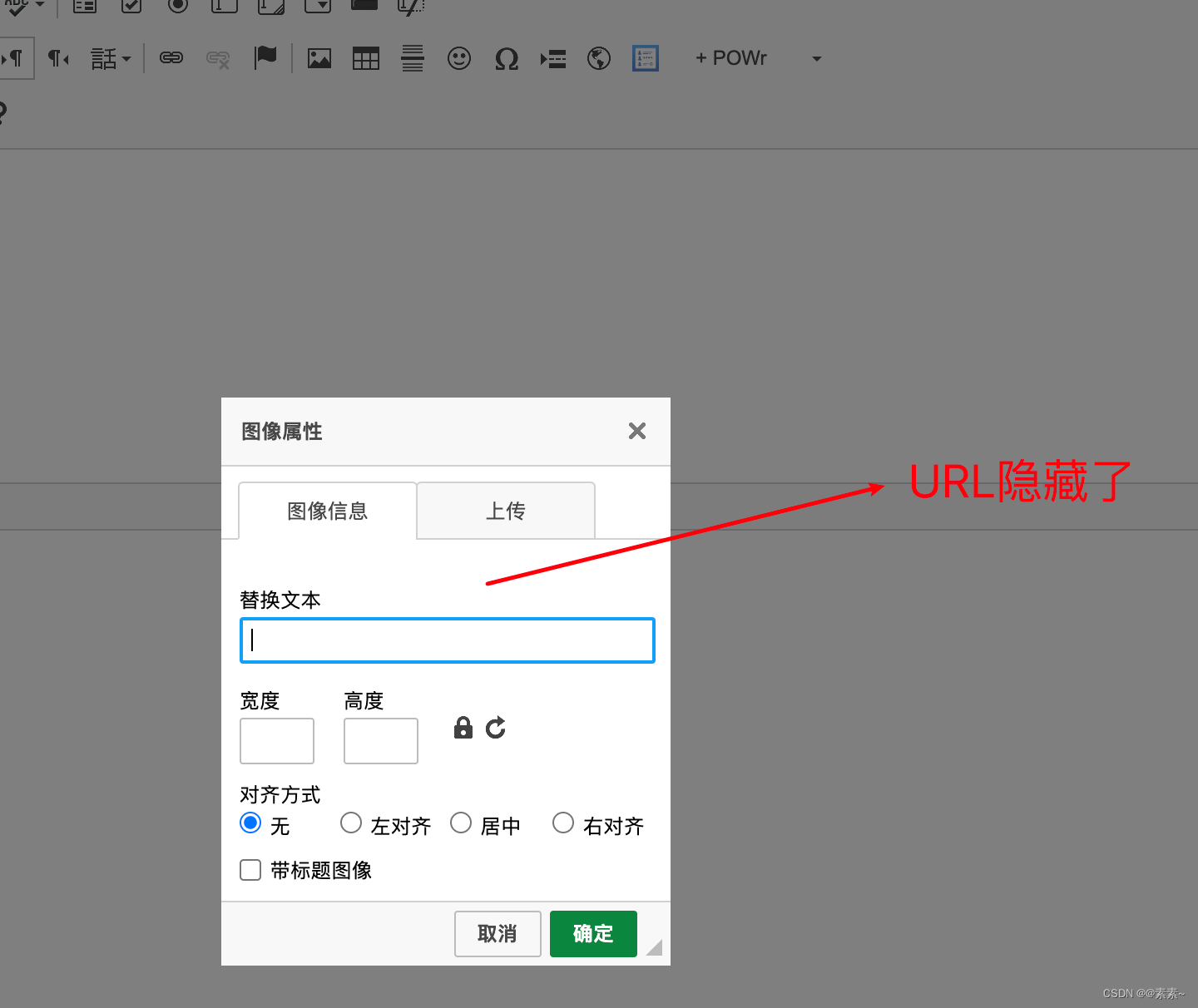
Task: Click the insert table icon
Action: click(x=366, y=58)
